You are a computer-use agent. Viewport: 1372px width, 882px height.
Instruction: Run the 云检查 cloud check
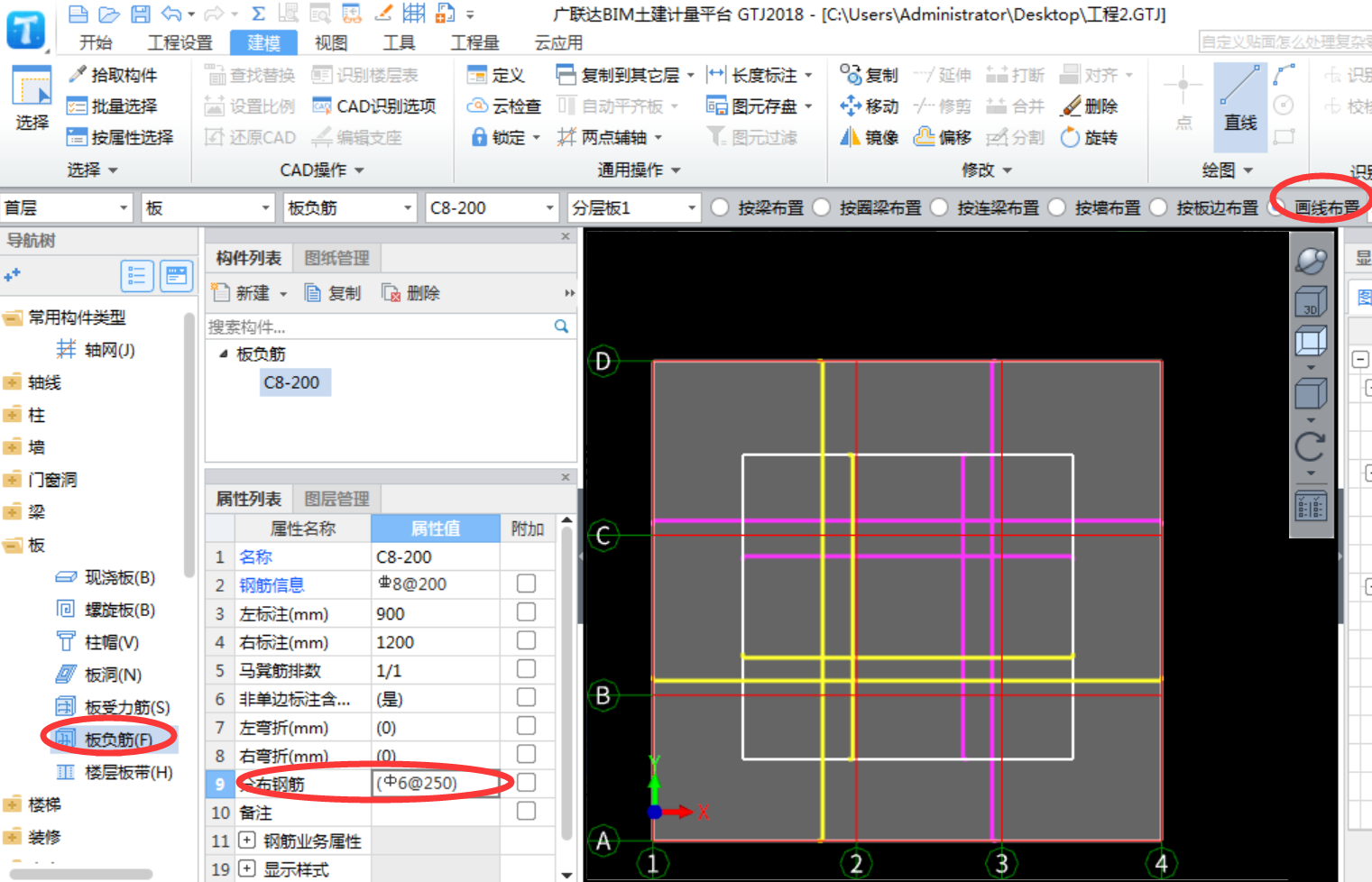[x=503, y=106]
